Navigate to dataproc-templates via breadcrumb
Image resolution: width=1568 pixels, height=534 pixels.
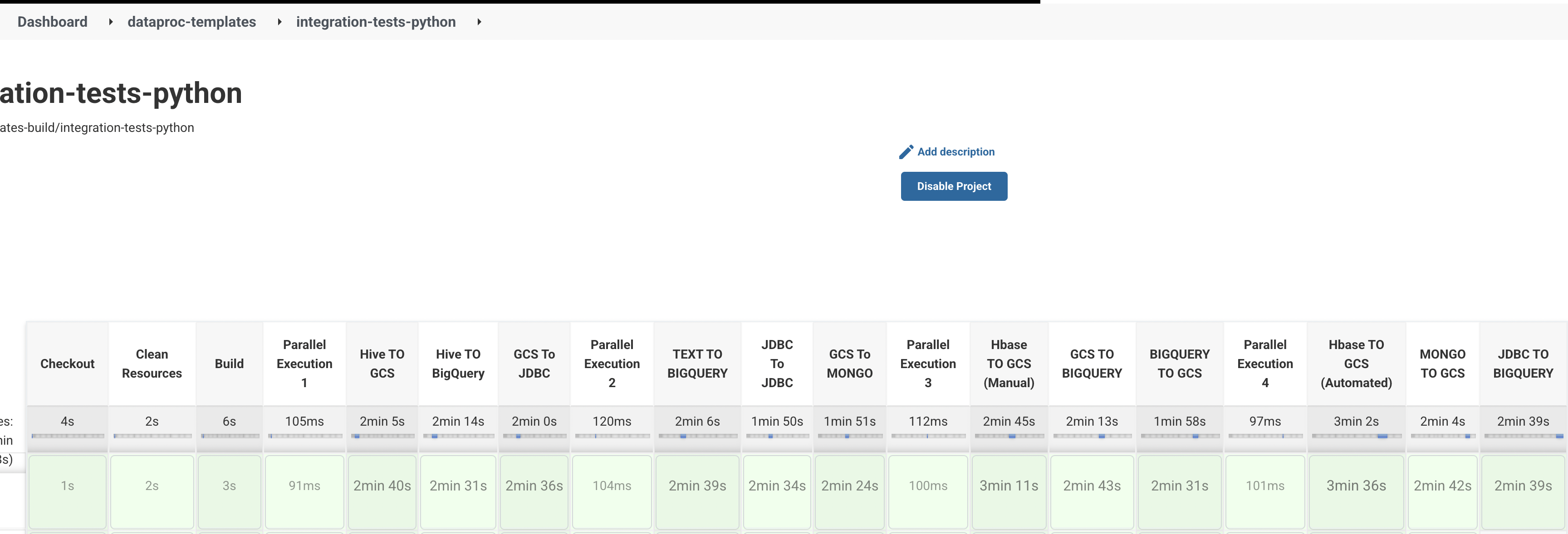[x=192, y=22]
